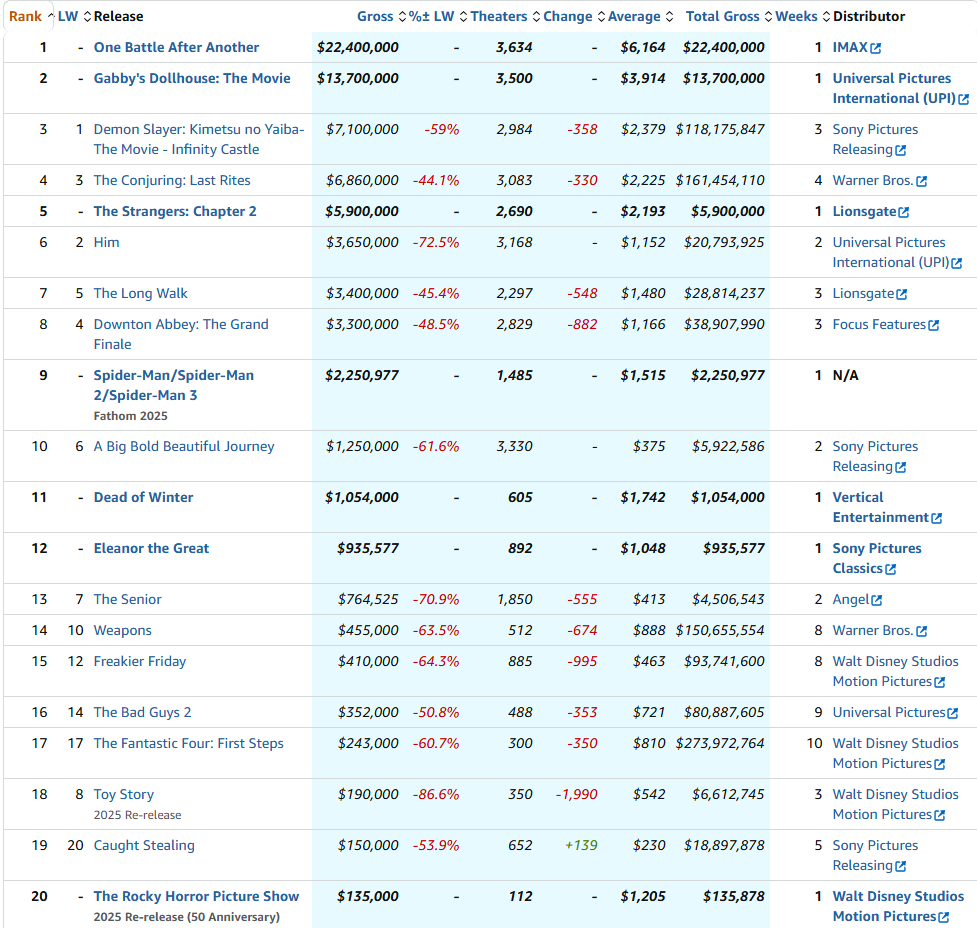Sort by Total Gross column header
The width and height of the screenshot is (977, 928).
[x=728, y=16]
